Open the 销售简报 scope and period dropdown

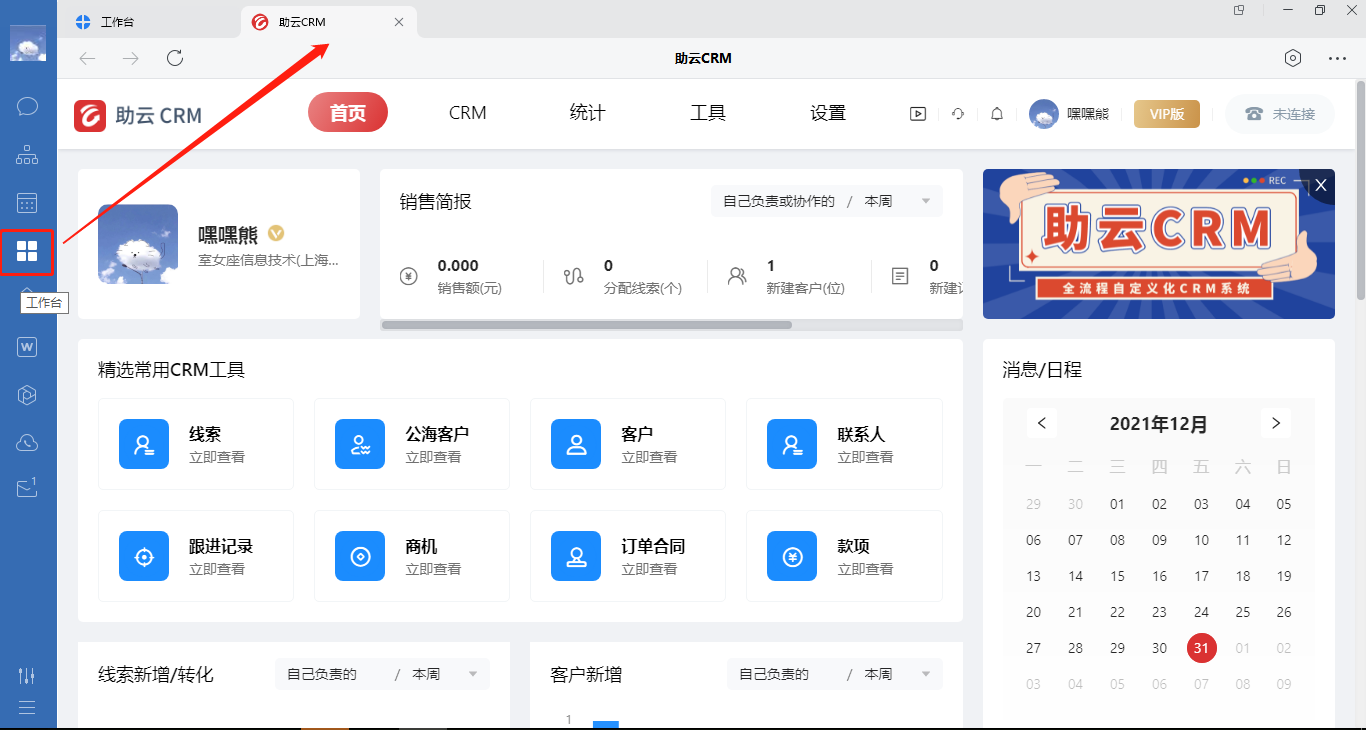826,201
